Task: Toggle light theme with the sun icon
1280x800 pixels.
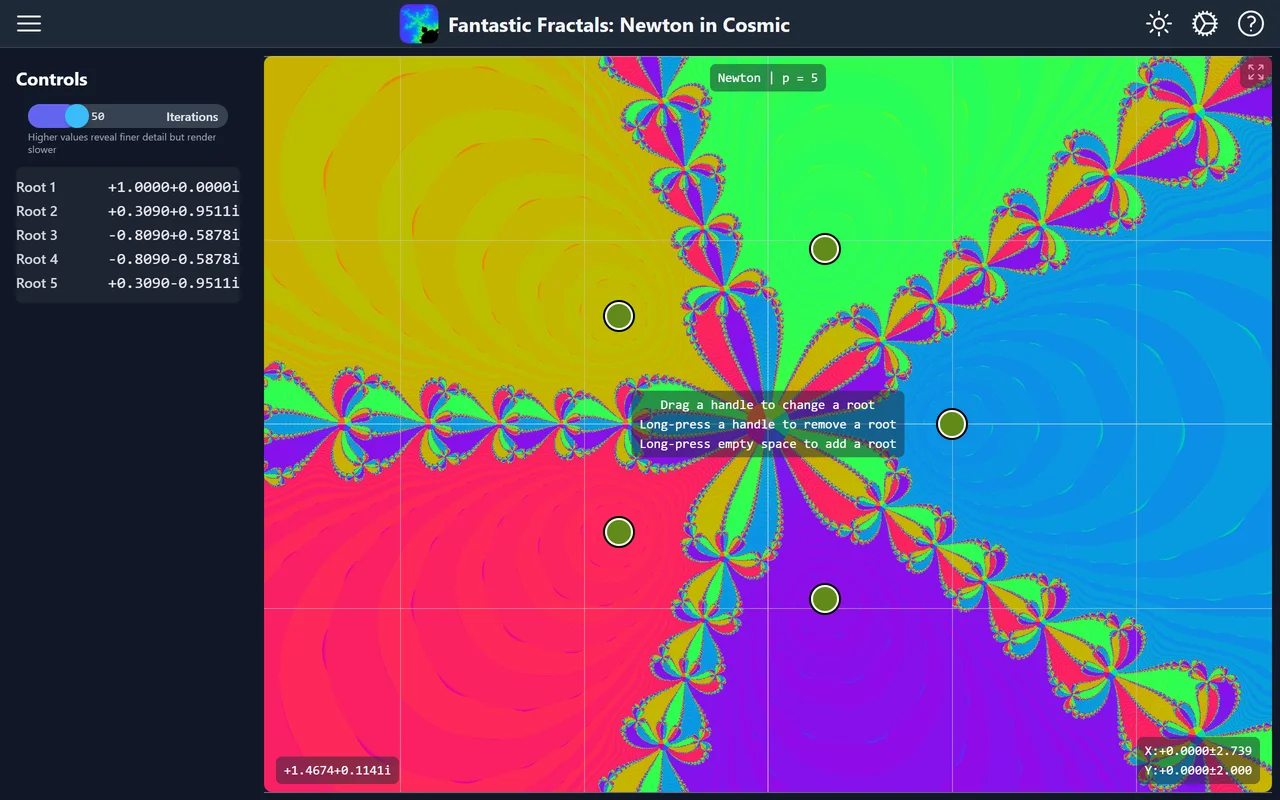Action: [x=1159, y=24]
